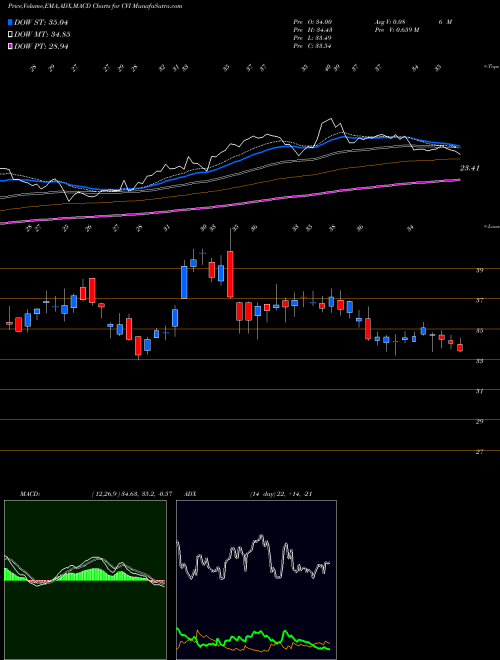The height and width of the screenshot is (660, 500).
Task: Click inside the ADX indicator chart
Action: [x=256, y=580]
